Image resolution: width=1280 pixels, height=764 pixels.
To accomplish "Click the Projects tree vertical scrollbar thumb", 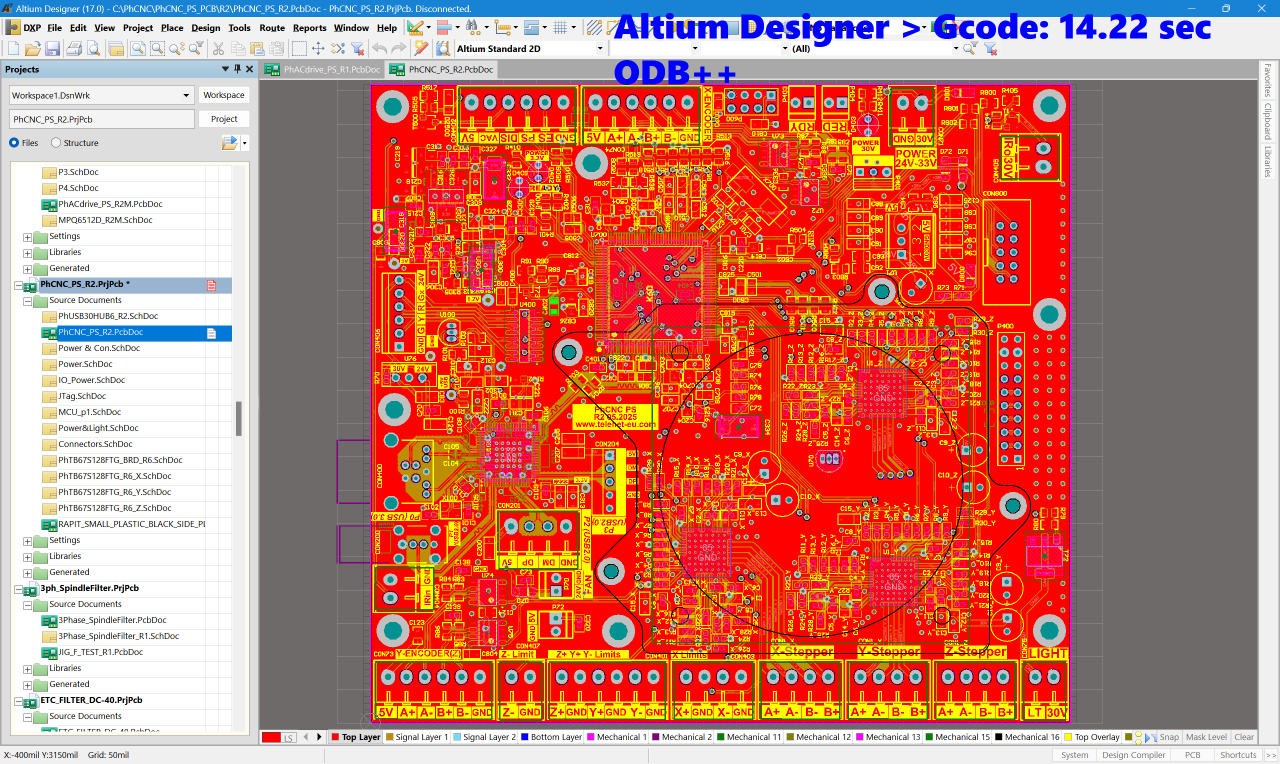I will tap(238, 419).
